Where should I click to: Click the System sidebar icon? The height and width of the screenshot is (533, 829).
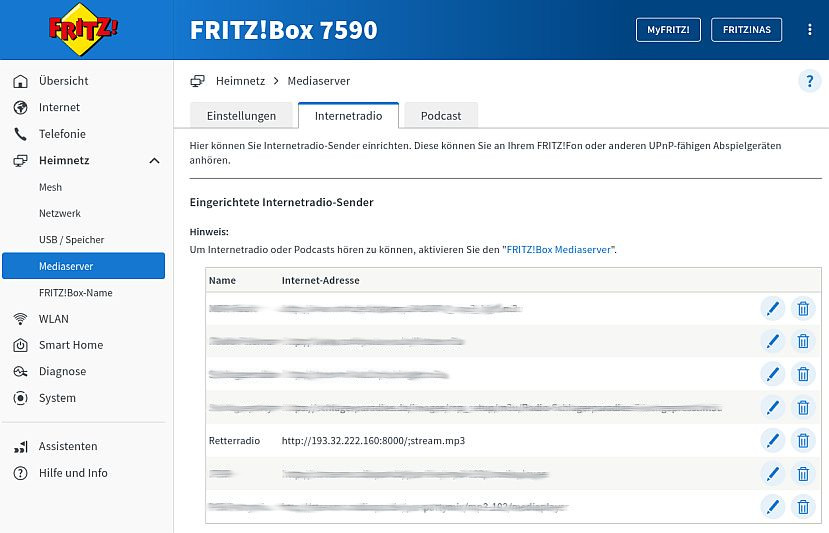20,398
